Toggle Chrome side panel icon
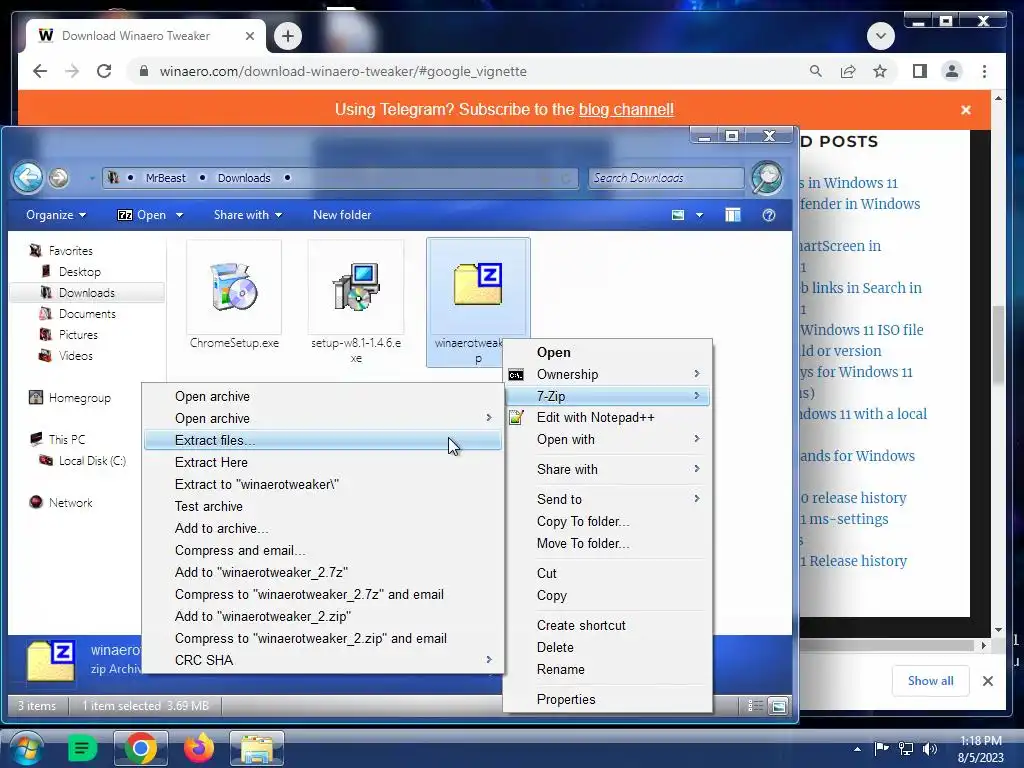1024x768 pixels. (x=920, y=71)
